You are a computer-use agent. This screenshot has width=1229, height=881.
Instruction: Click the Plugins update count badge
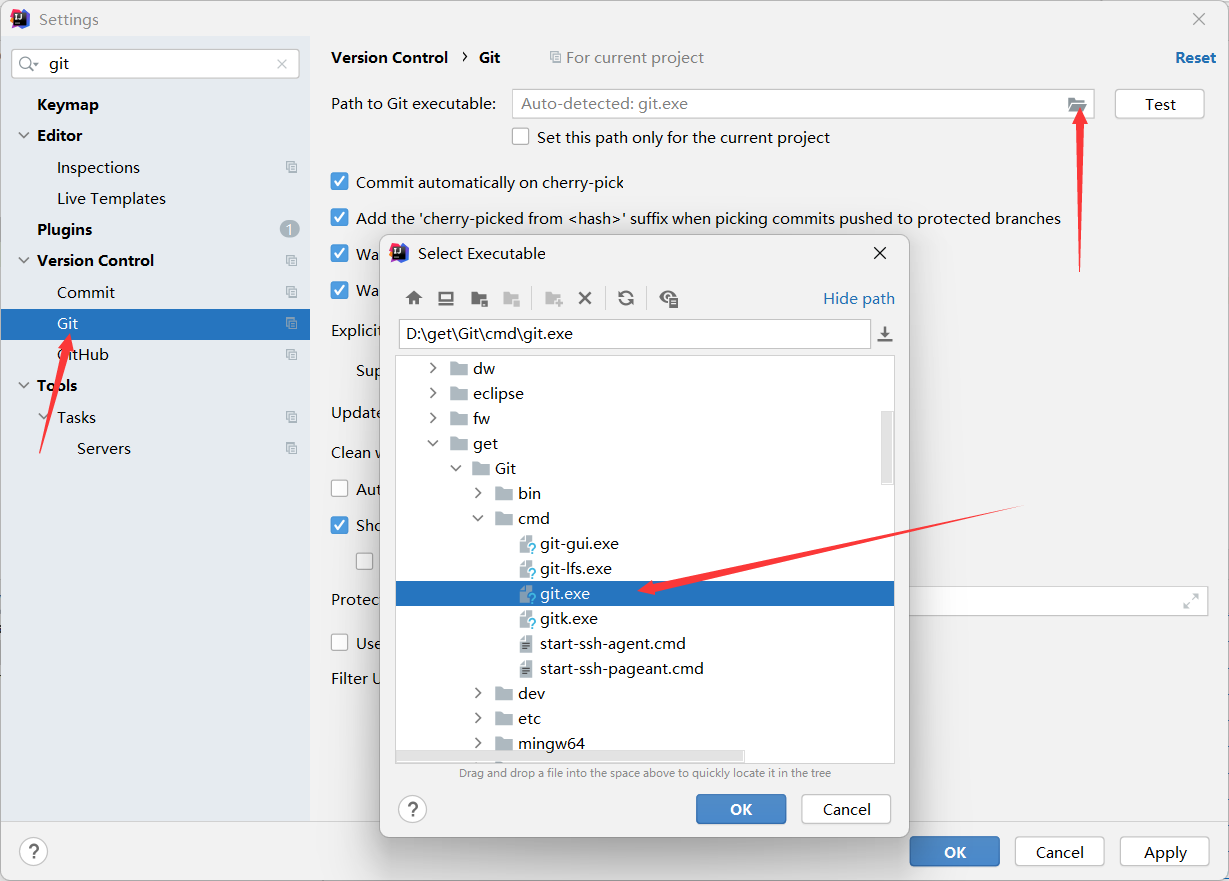(289, 229)
